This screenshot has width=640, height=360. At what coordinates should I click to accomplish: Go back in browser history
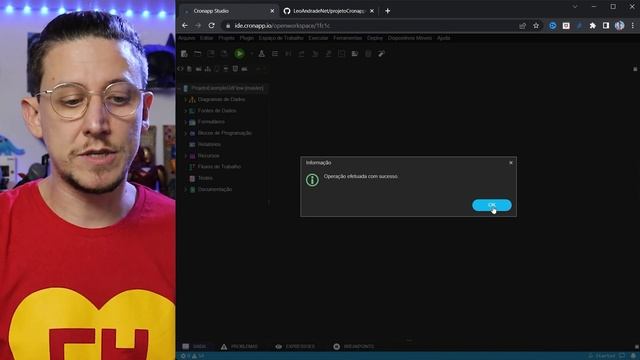click(x=185, y=26)
